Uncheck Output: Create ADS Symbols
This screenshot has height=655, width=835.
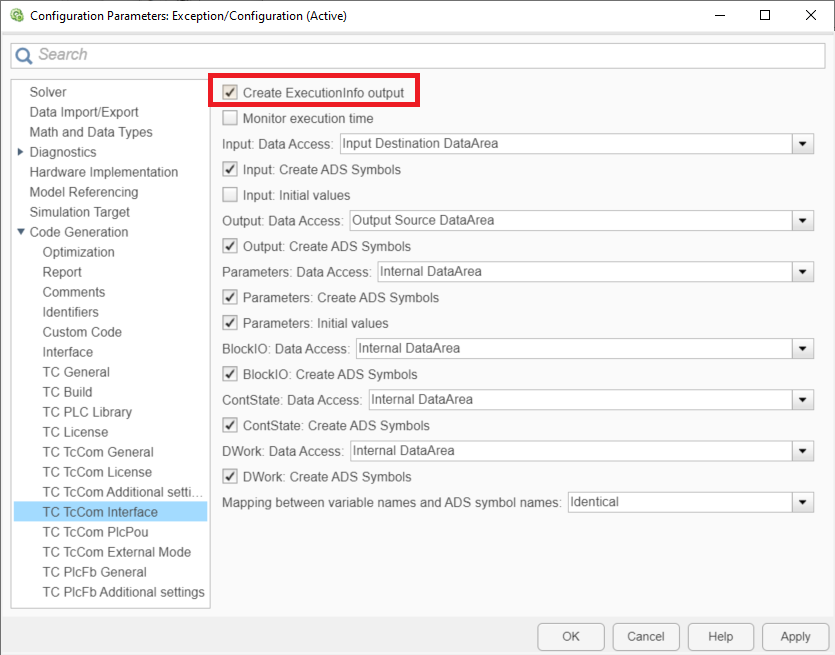click(230, 246)
